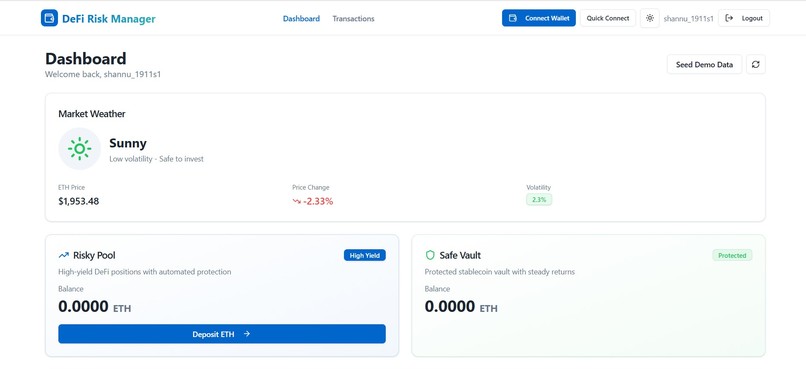Screen dimensions: 806x369
Task: Click the High Yield badge
Action: pyautogui.click(x=364, y=255)
